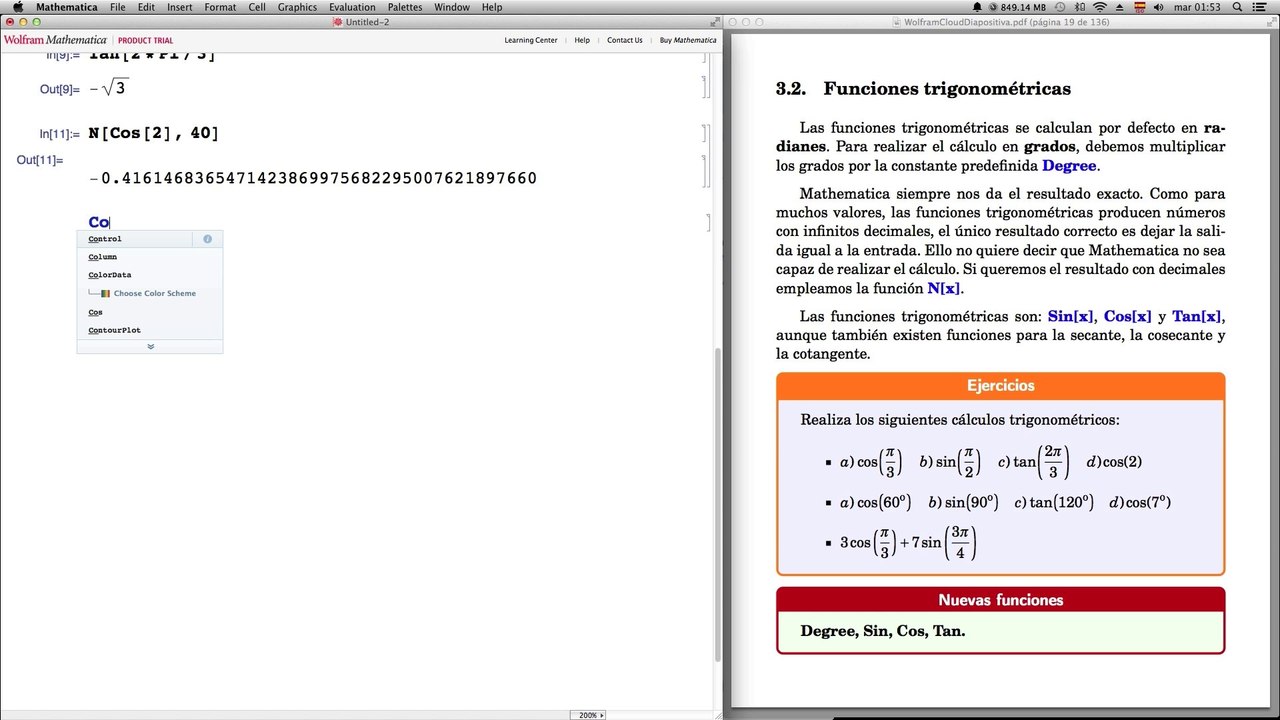Image resolution: width=1280 pixels, height=720 pixels.
Task: Click the PRODUCT TRIAL label
Action: (146, 41)
